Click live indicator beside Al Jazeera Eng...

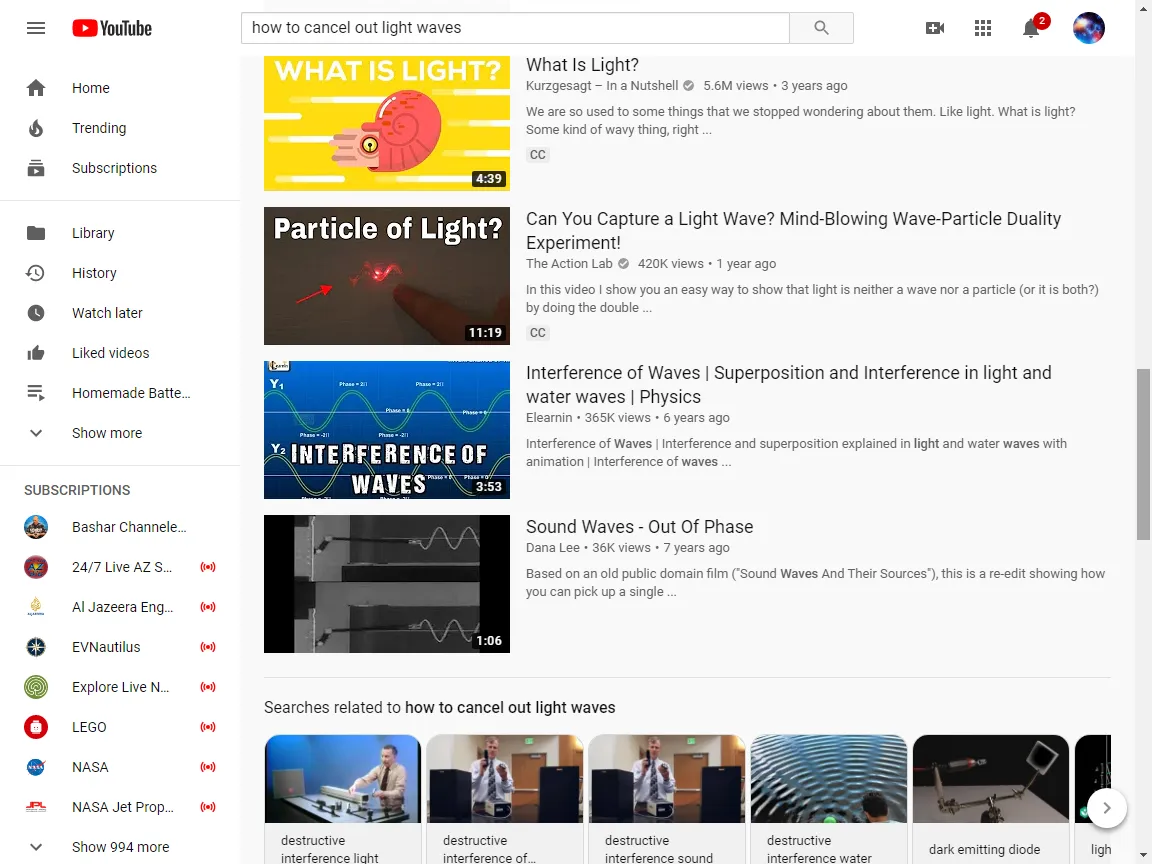208,607
